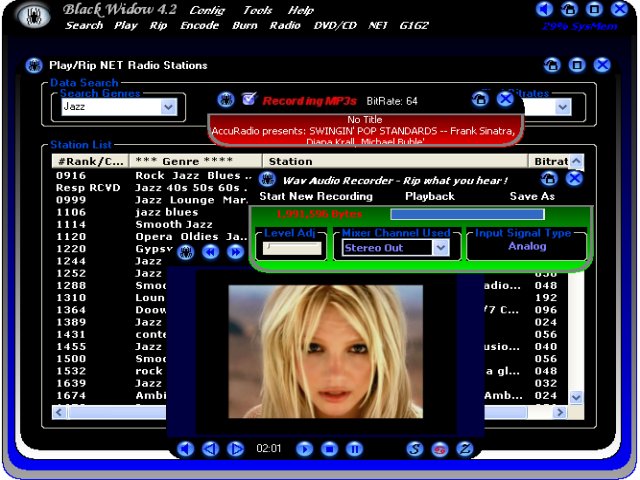The height and width of the screenshot is (480, 640).
Task: Open the DVD/CD menu item
Action: pos(335,25)
